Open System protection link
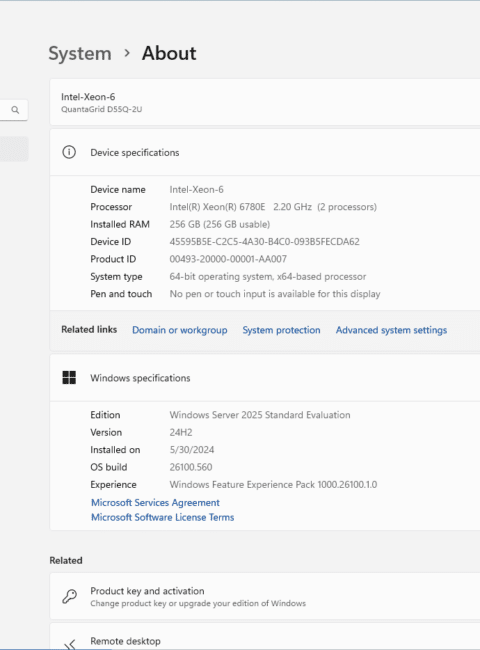This screenshot has width=480, height=650. 281,330
